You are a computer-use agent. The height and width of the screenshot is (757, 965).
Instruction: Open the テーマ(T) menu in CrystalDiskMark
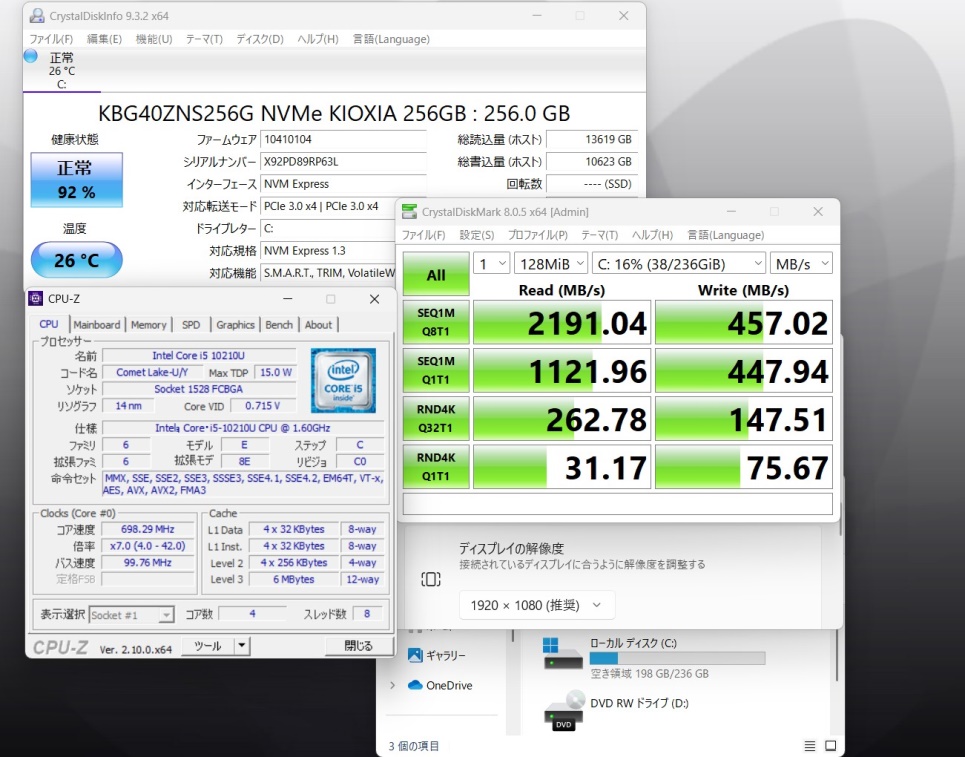pyautogui.click(x=599, y=235)
